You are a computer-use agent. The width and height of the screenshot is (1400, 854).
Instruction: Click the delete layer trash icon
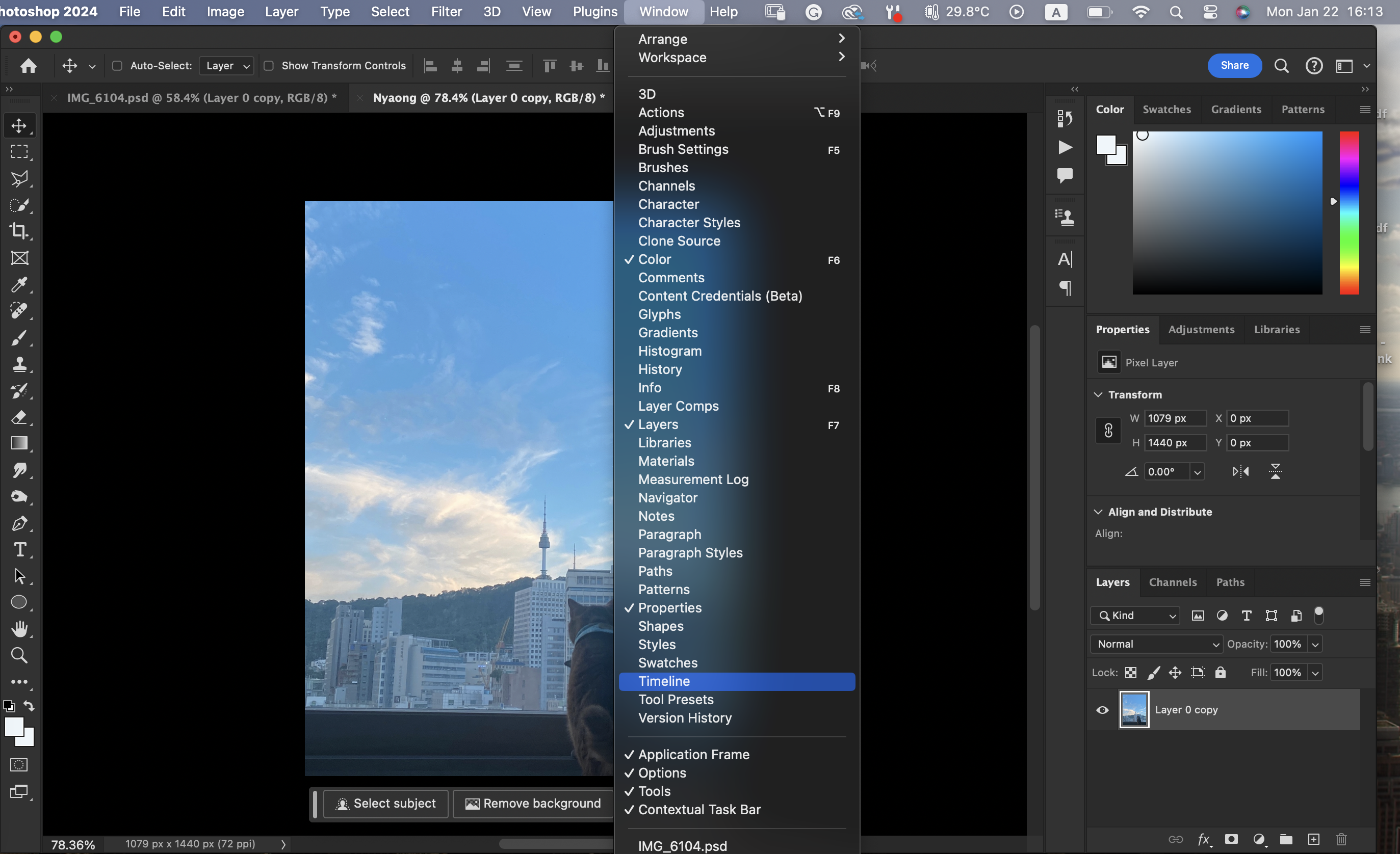(x=1341, y=839)
